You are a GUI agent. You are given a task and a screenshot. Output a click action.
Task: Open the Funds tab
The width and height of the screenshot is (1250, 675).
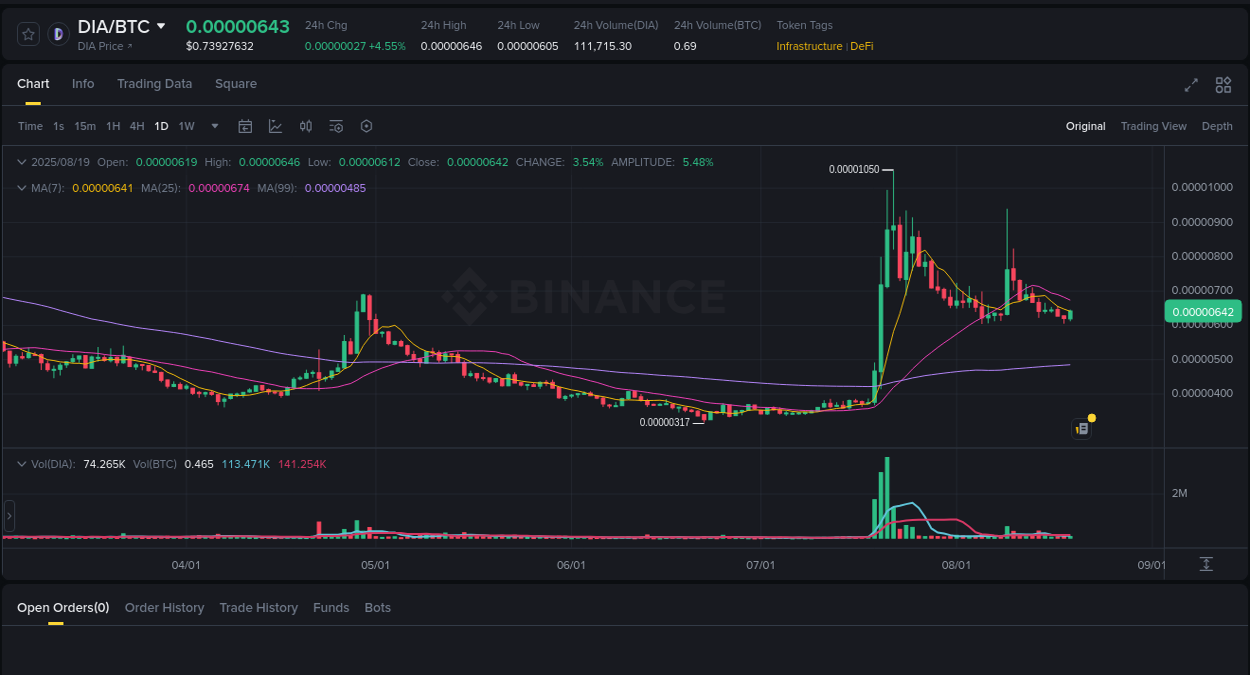(331, 608)
